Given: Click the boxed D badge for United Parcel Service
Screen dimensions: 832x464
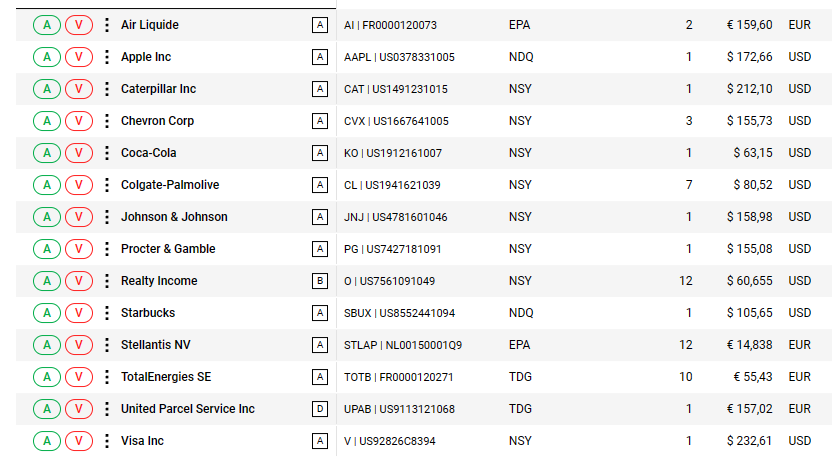Looking at the screenshot, I should 319,409.
